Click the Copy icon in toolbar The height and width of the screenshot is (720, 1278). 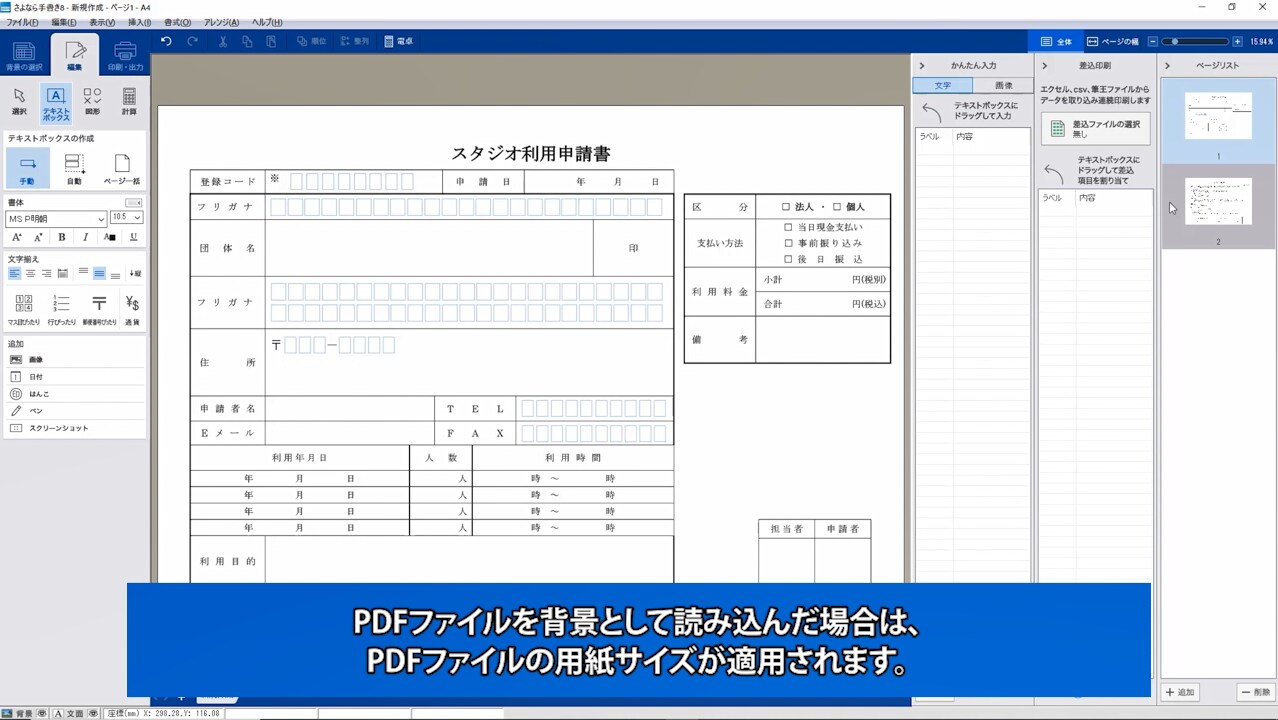point(246,41)
